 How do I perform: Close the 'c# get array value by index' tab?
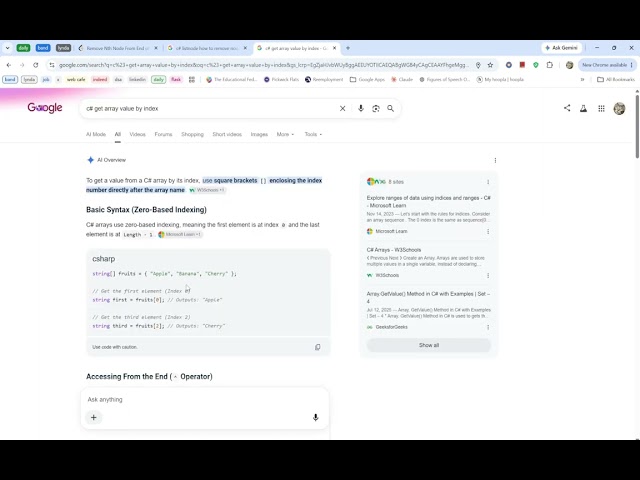point(334,48)
